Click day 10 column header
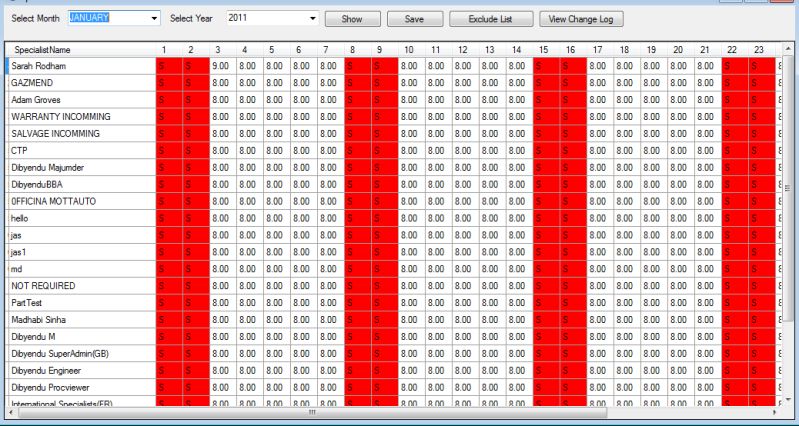 point(411,50)
